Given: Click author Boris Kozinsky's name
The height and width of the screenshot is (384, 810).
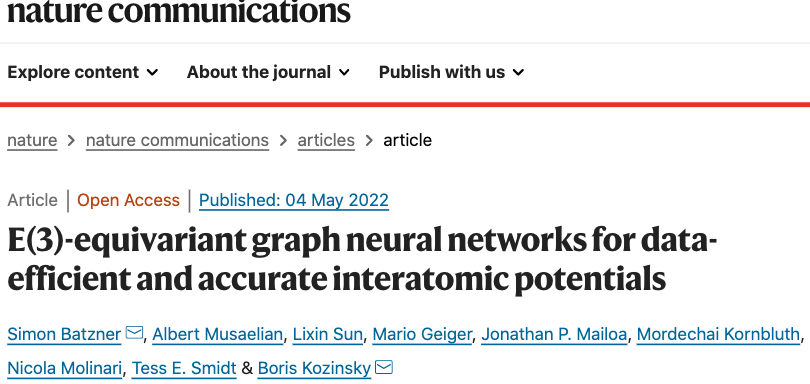Looking at the screenshot, I should [x=314, y=368].
